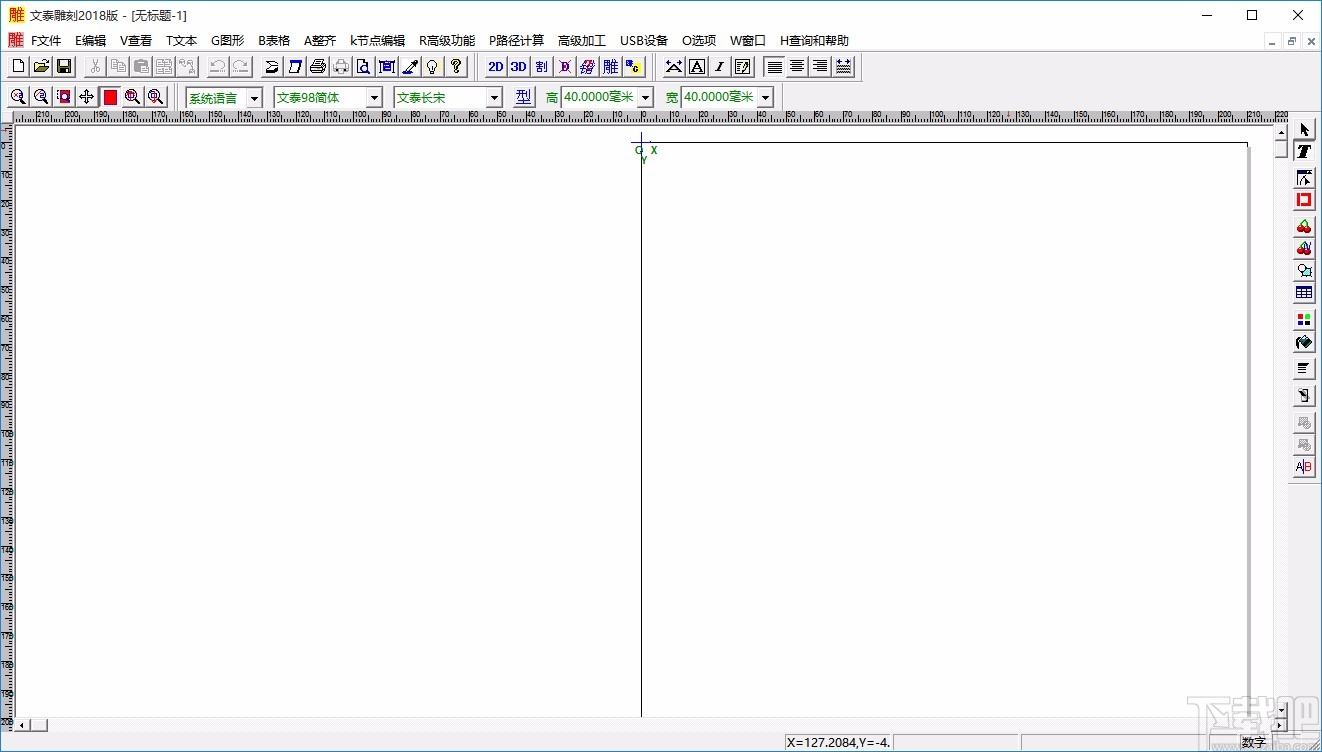This screenshot has height=752, width=1322.
Task: Click the 雕 engraving icon in the toolbar
Action: [610, 67]
